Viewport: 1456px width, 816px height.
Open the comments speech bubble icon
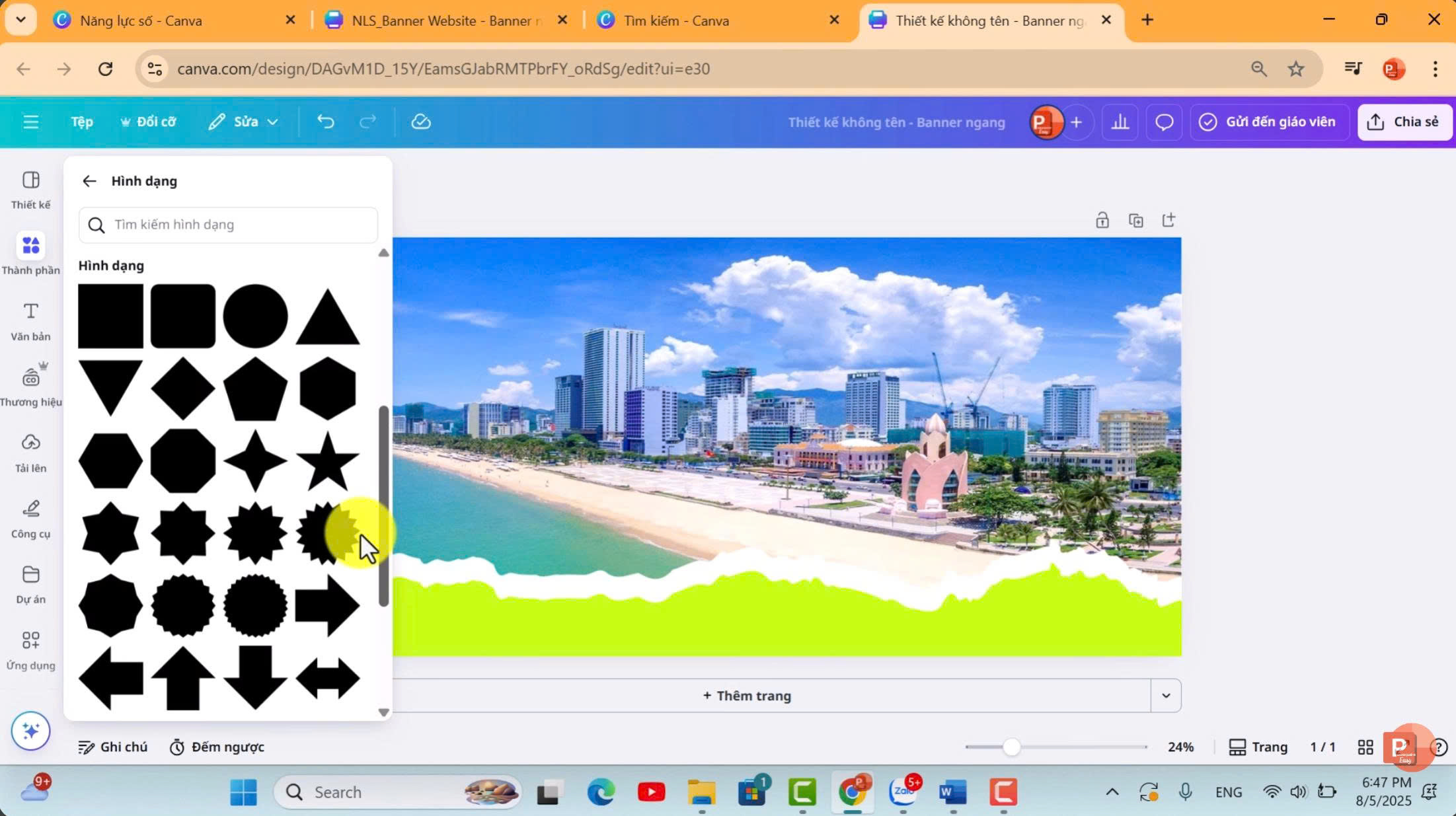click(x=1164, y=122)
